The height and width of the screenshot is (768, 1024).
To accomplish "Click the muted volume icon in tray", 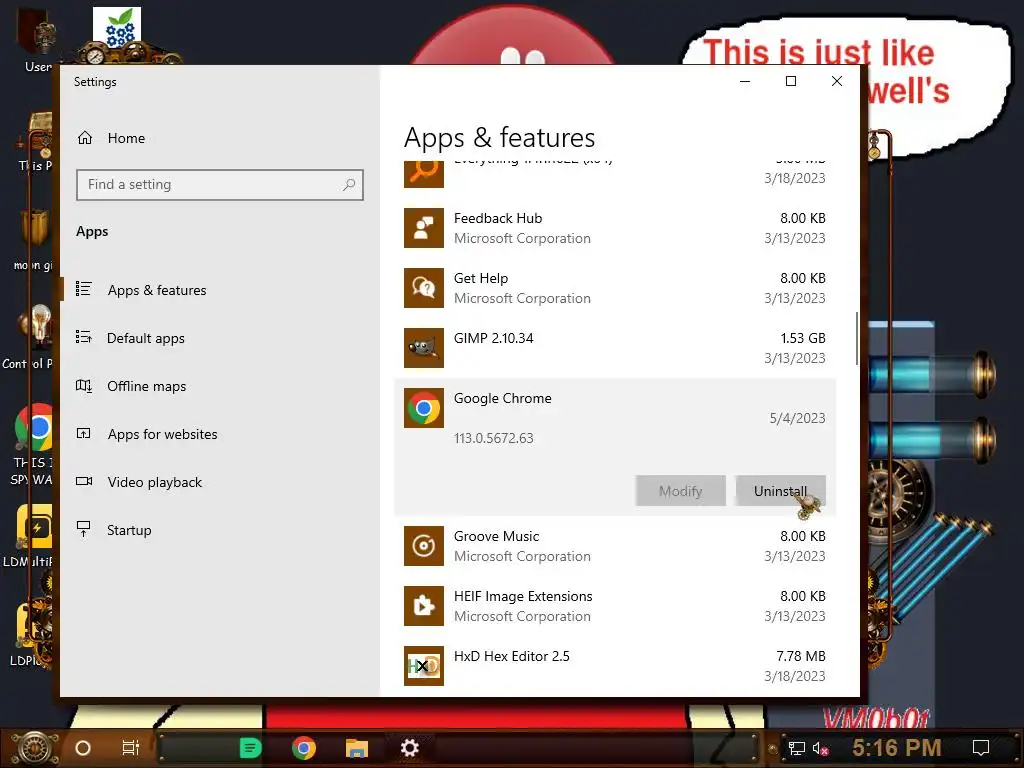I will (x=821, y=748).
